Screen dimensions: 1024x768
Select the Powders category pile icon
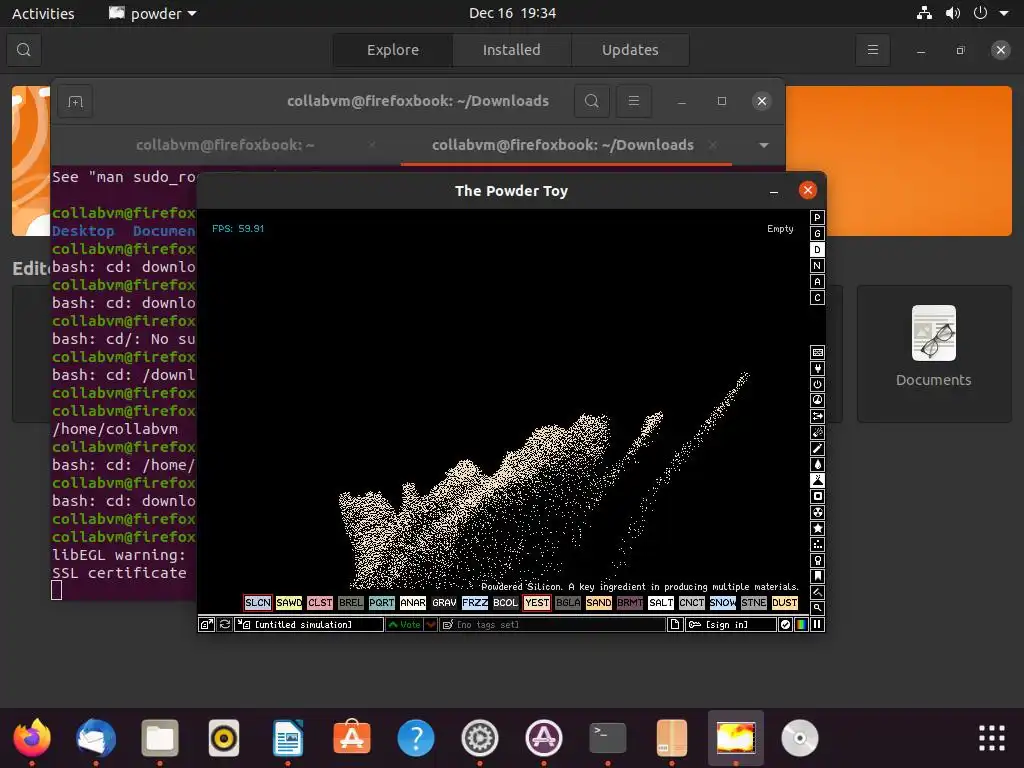point(817,481)
